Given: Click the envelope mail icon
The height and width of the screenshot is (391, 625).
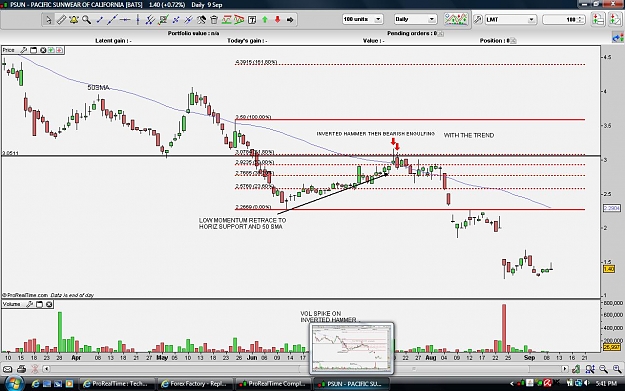Looking at the screenshot, I should pos(7,369).
